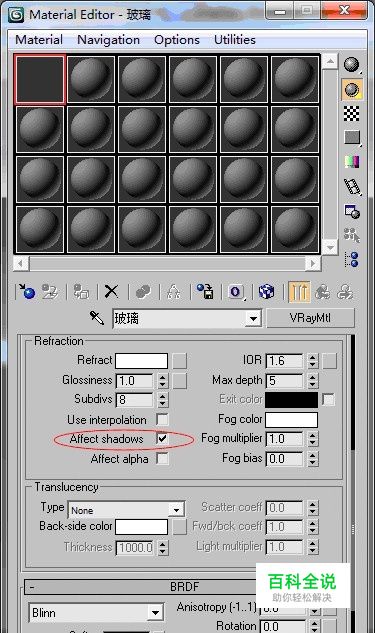This screenshot has width=375, height=633.
Task: Click the Refract map button
Action: pyautogui.click(x=180, y=361)
